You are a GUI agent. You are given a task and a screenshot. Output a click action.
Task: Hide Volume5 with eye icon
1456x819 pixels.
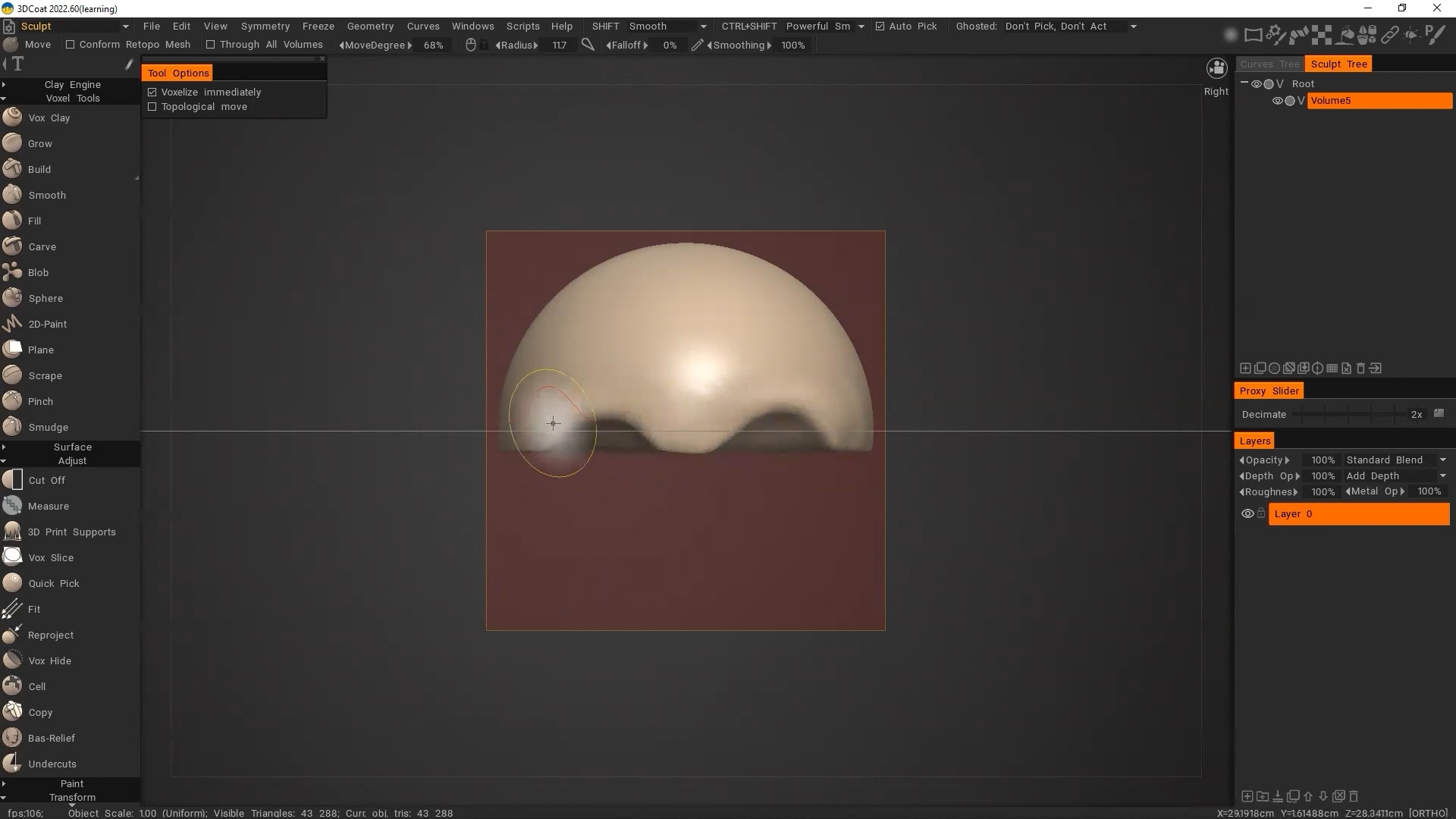pos(1277,101)
